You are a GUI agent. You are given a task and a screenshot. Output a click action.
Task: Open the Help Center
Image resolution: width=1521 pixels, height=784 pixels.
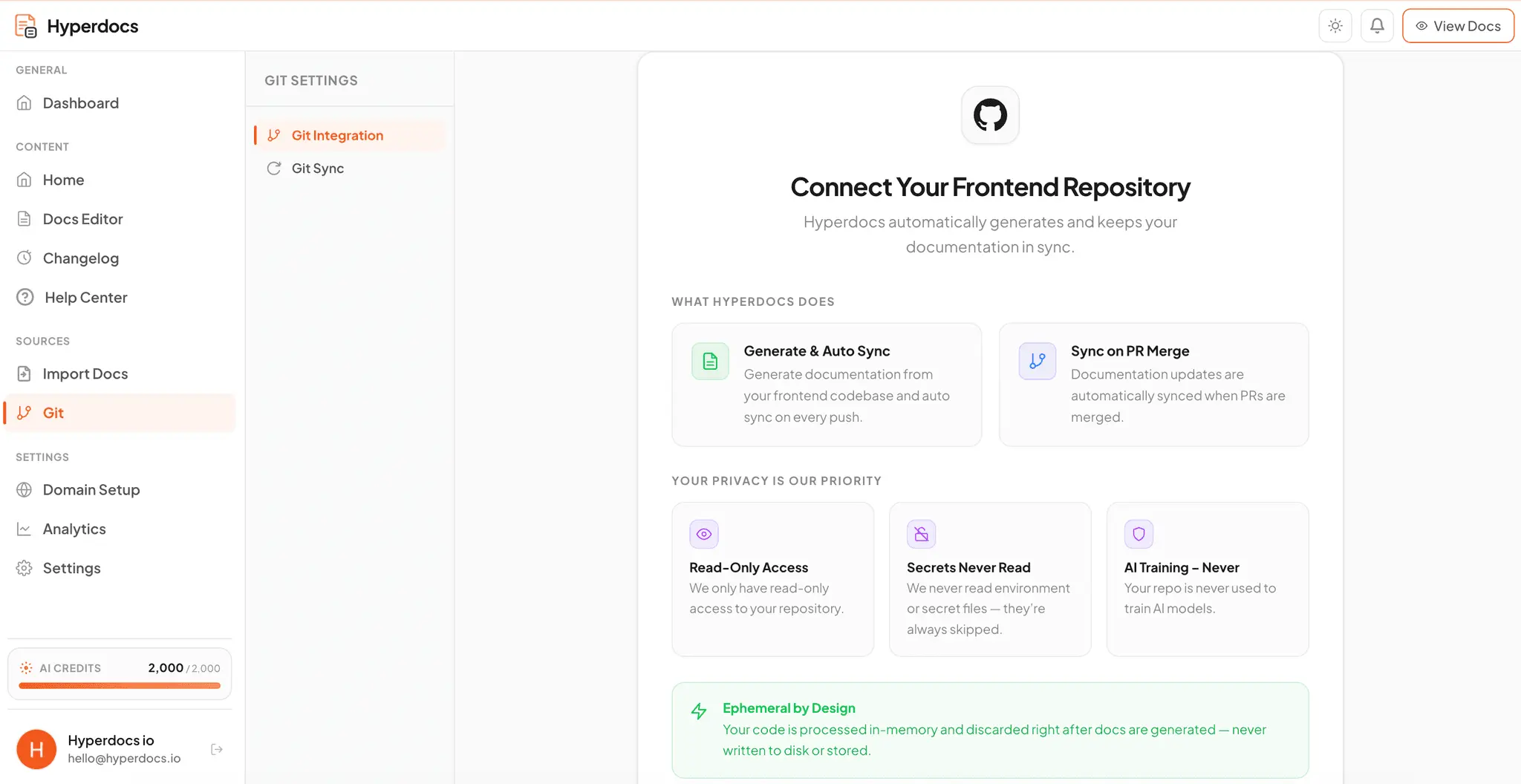[120, 298]
